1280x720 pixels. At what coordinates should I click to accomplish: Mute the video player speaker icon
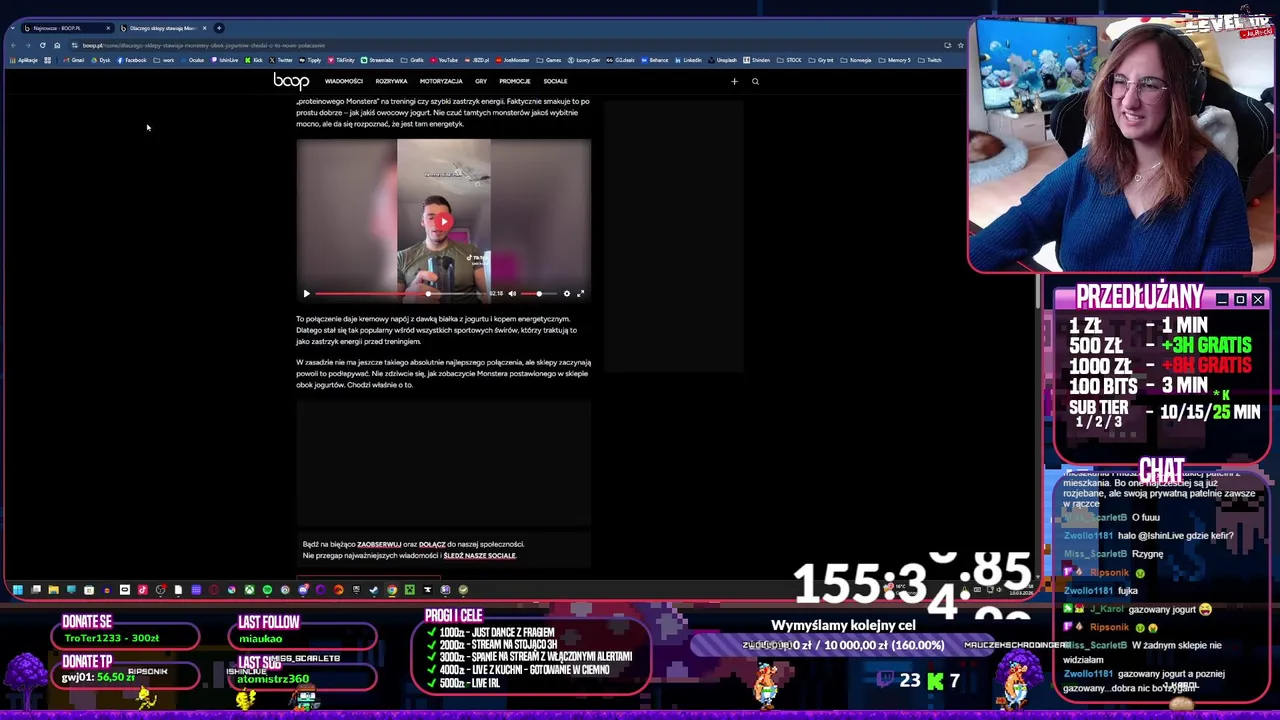pyautogui.click(x=512, y=293)
